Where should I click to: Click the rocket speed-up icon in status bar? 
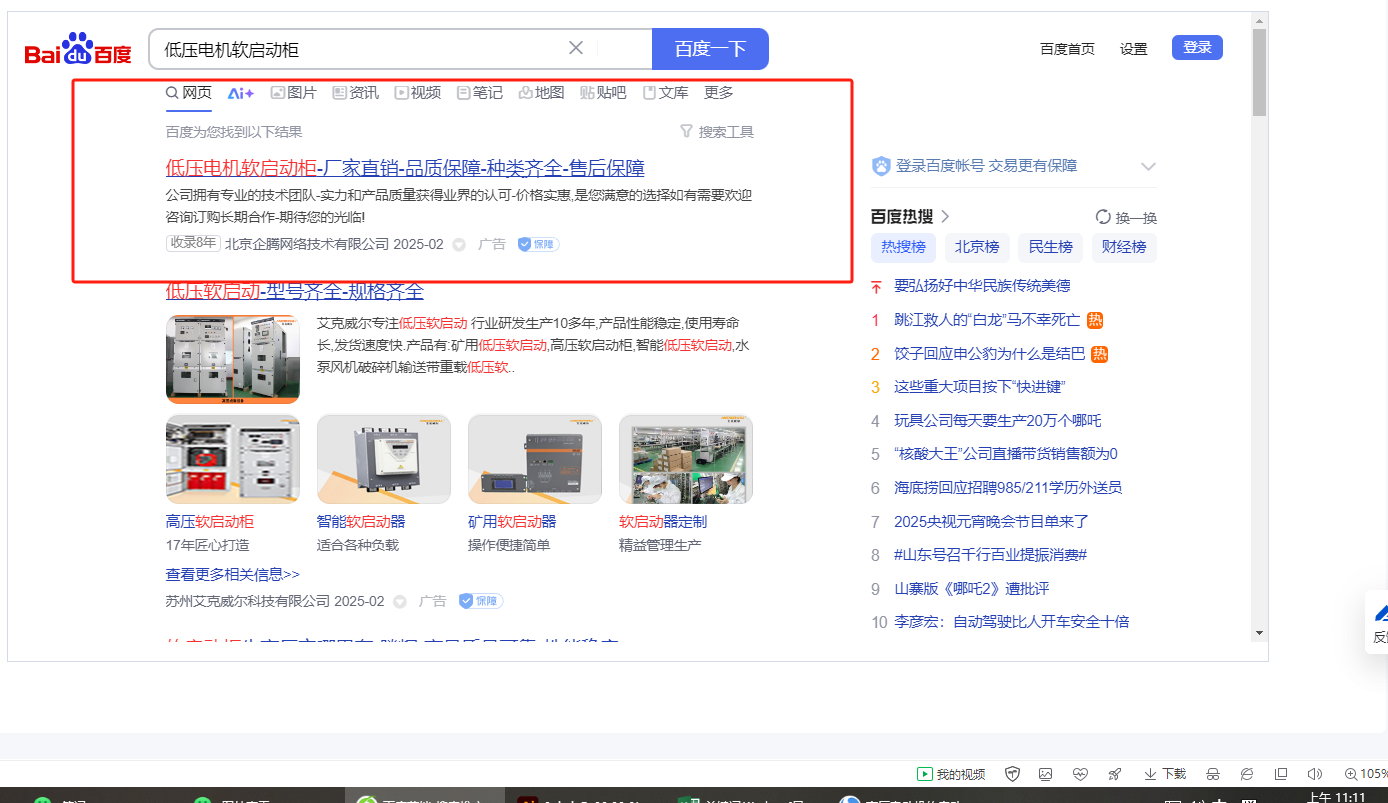(x=1114, y=774)
